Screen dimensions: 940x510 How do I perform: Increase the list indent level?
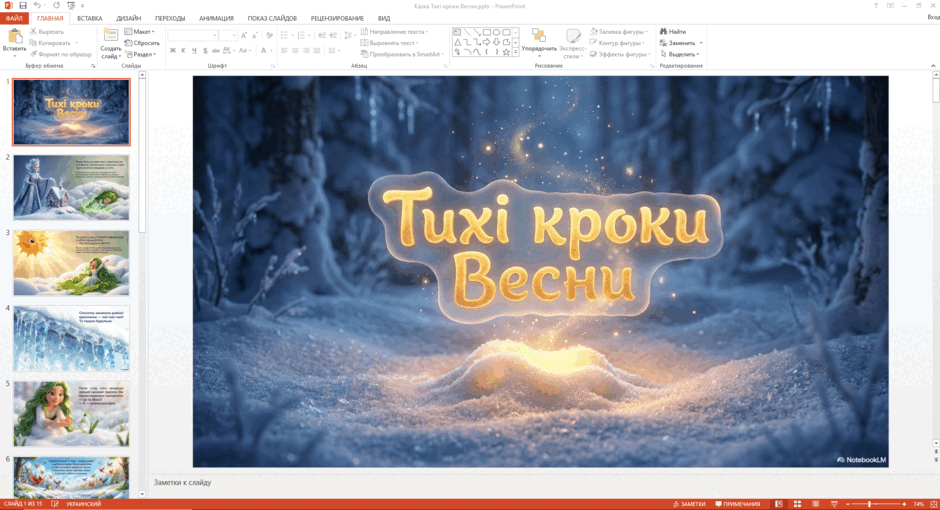pos(333,35)
